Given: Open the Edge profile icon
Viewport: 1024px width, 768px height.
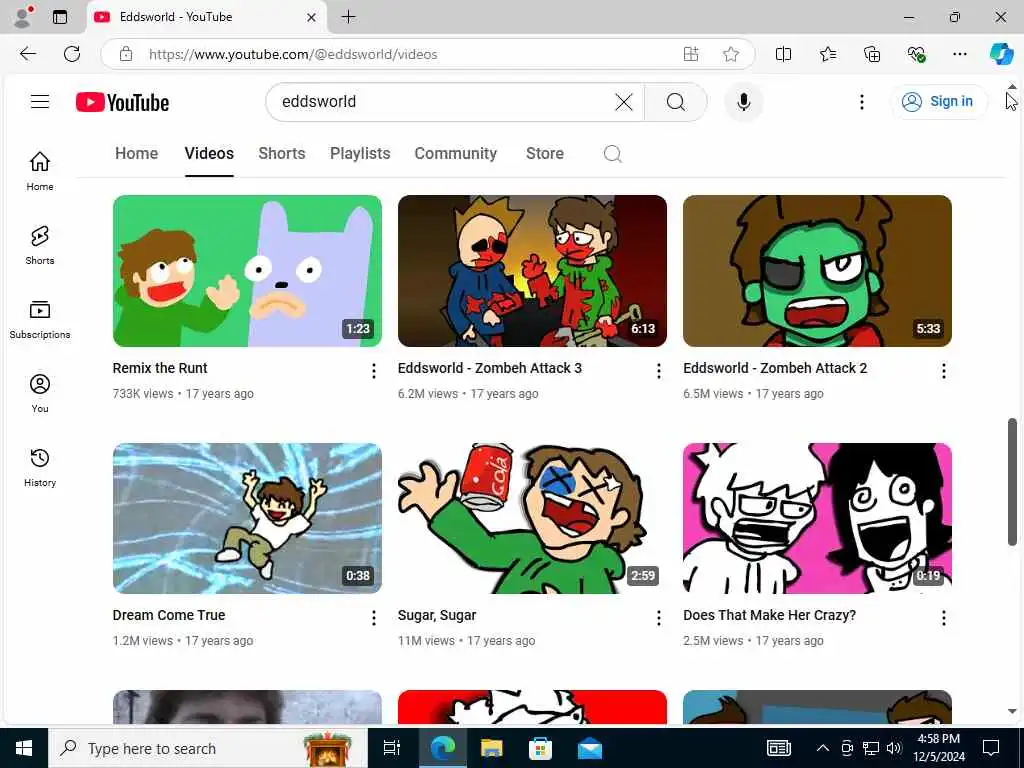Looking at the screenshot, I should point(24,17).
